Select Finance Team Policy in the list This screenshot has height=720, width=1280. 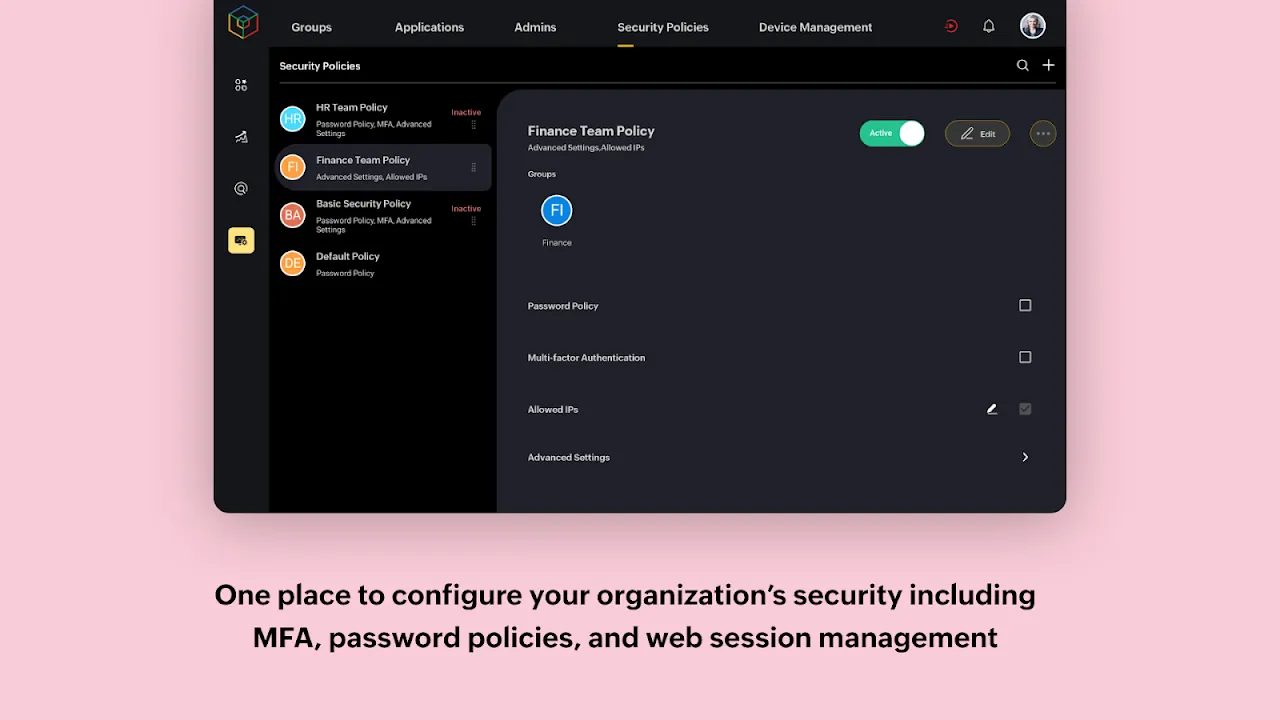(x=383, y=167)
